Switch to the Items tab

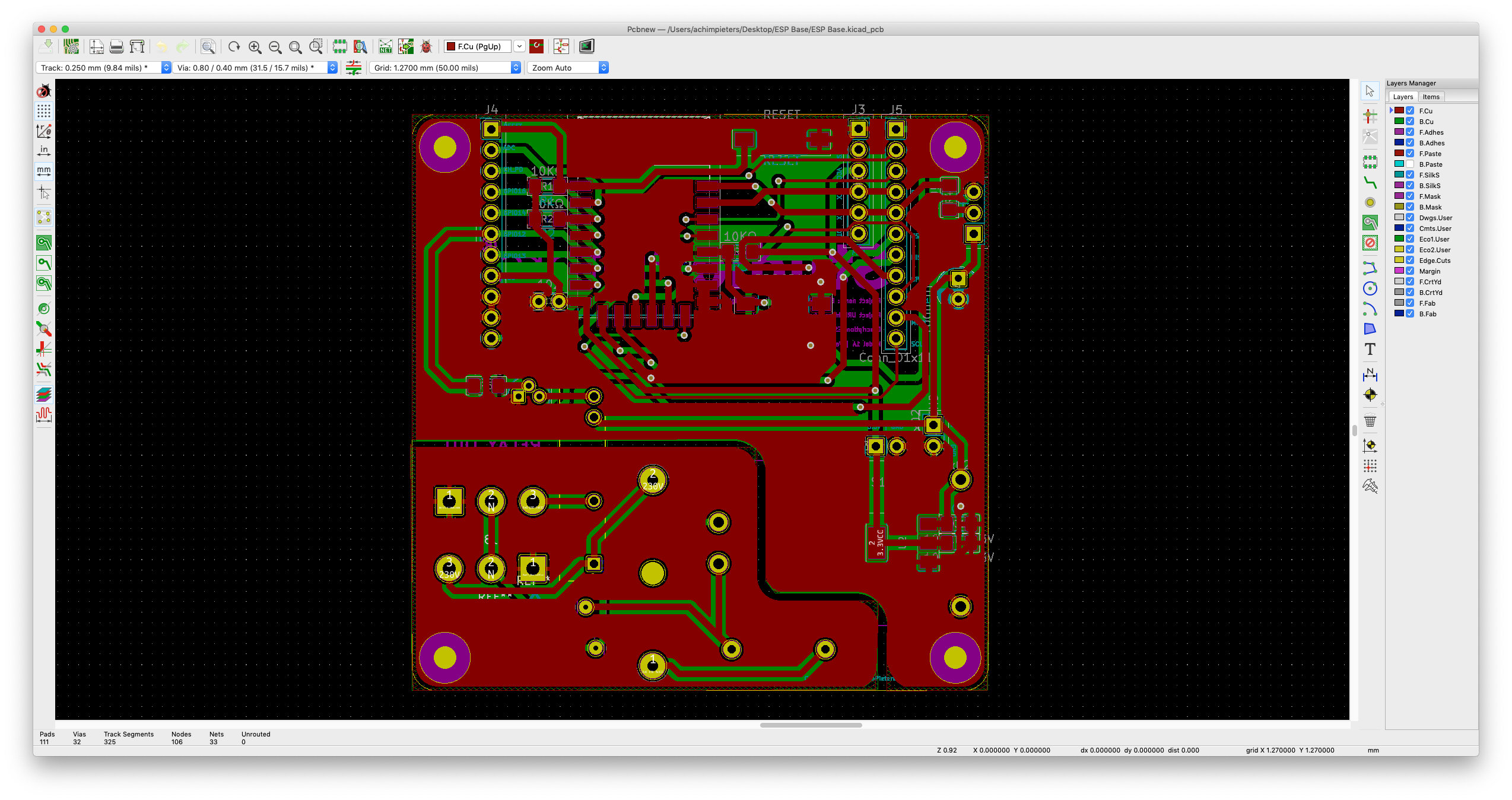(1431, 97)
